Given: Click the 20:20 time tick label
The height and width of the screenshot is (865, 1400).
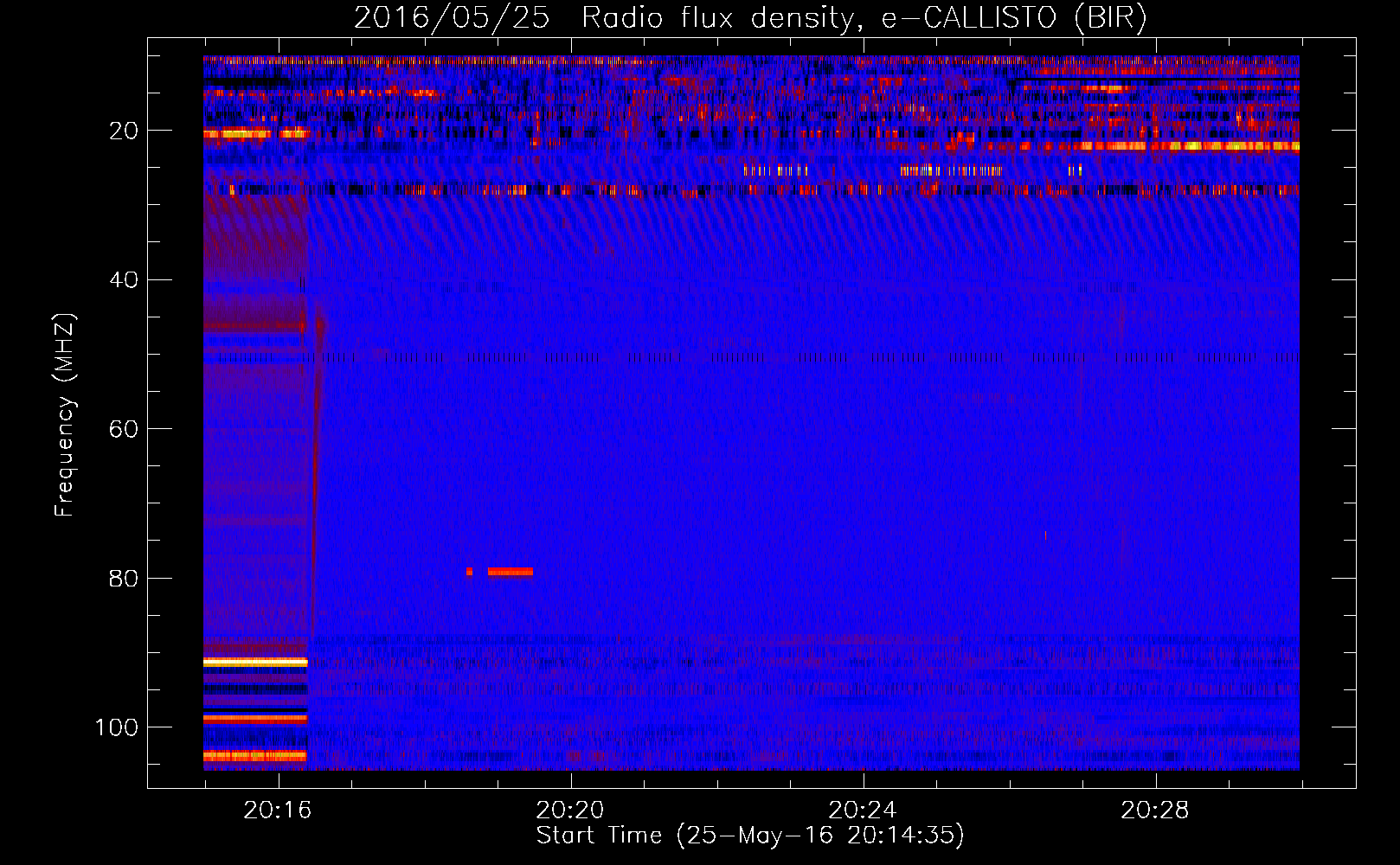Looking at the screenshot, I should tap(569, 811).
